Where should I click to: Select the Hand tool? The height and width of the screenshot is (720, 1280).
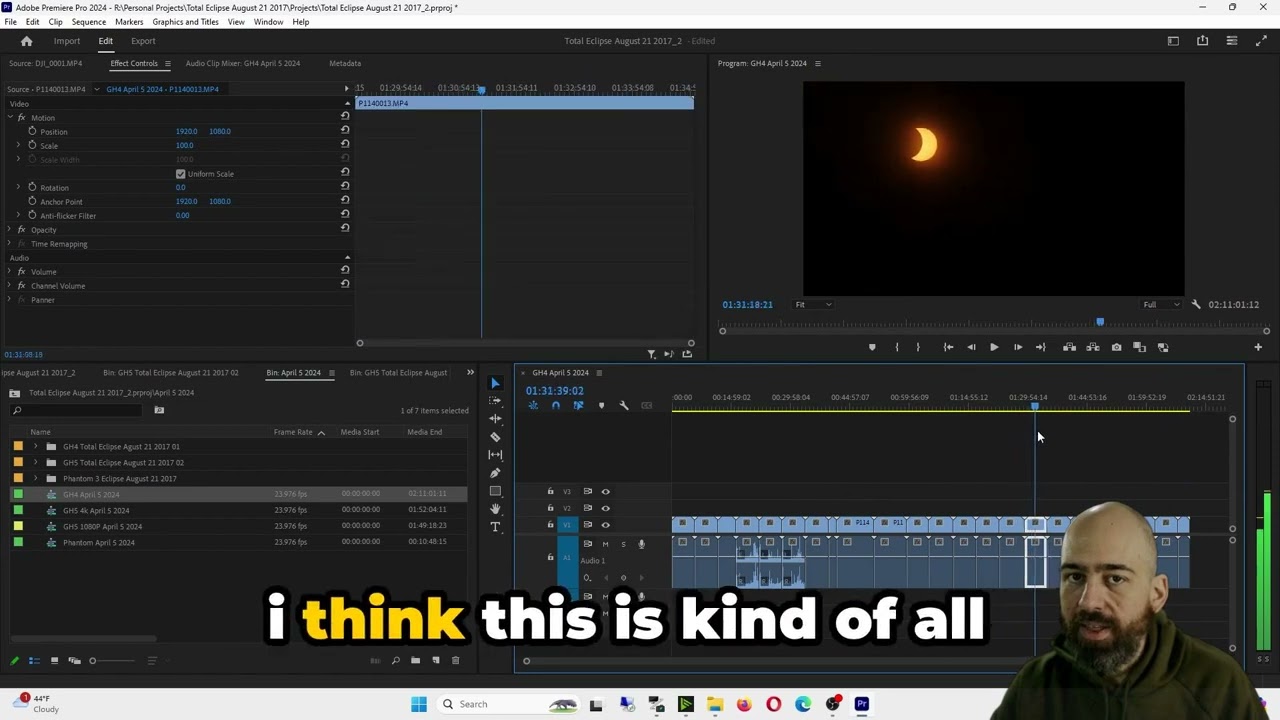tap(495, 509)
